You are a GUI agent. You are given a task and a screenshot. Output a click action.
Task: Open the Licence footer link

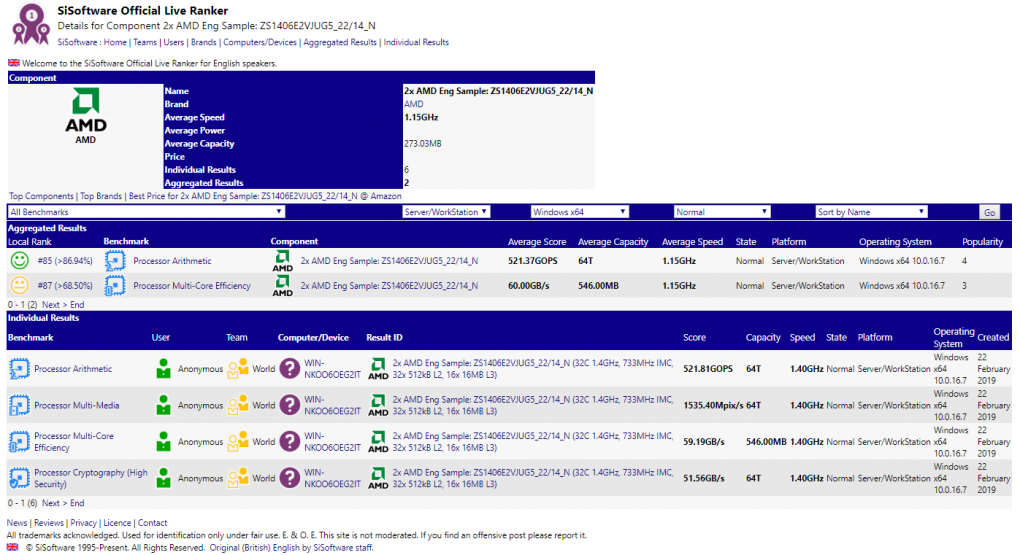[x=117, y=522]
